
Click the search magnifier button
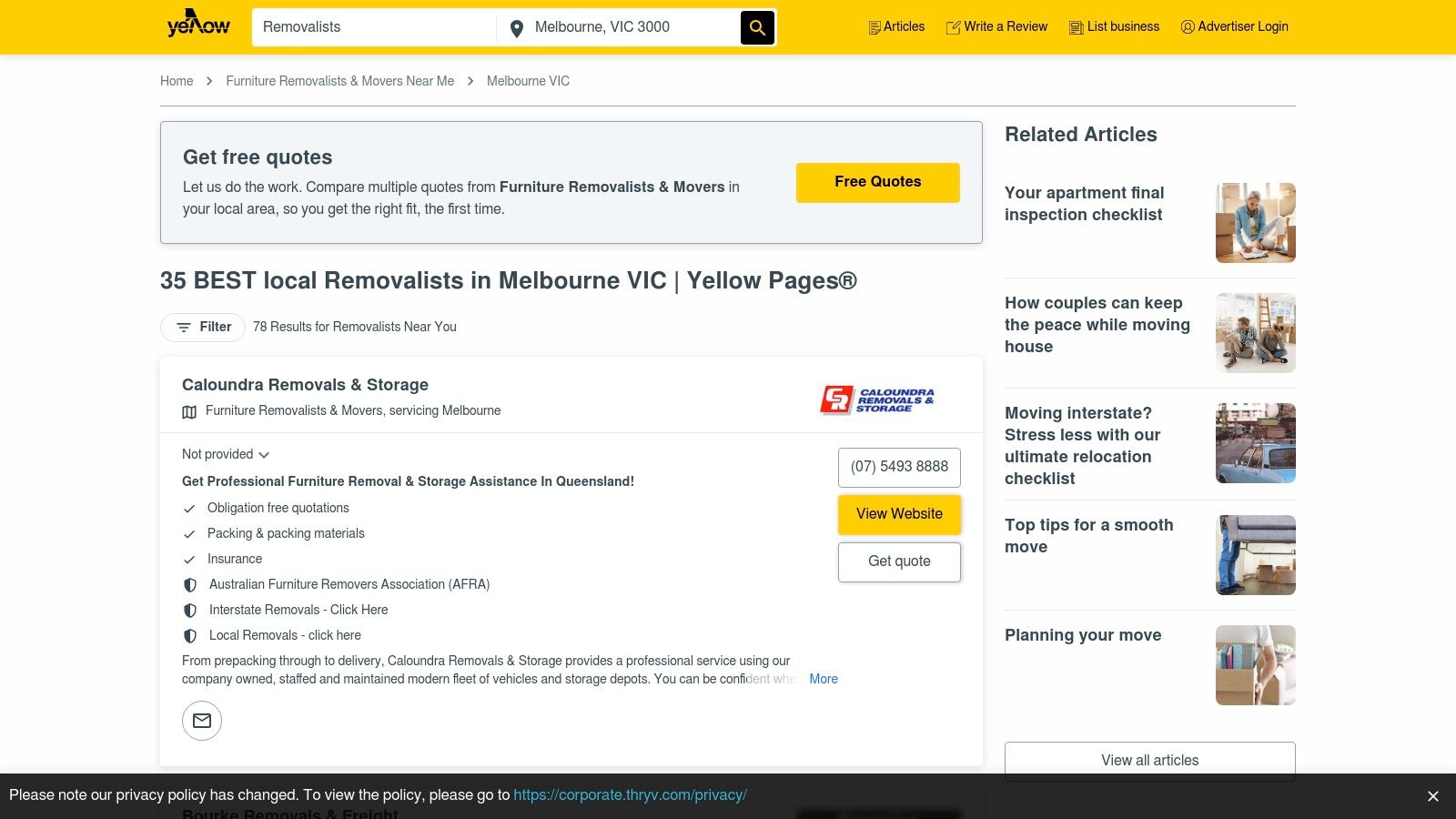(x=757, y=27)
